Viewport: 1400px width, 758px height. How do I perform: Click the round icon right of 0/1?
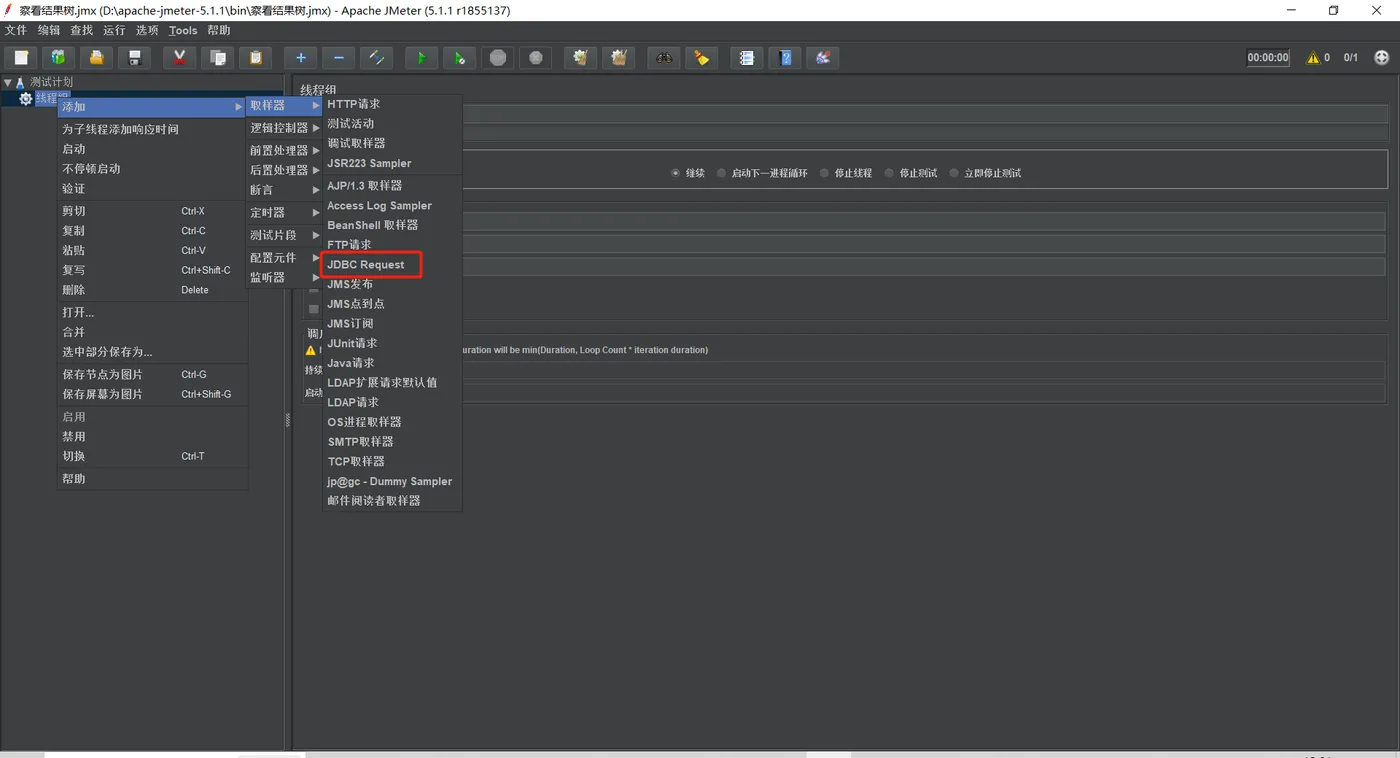[1382, 58]
